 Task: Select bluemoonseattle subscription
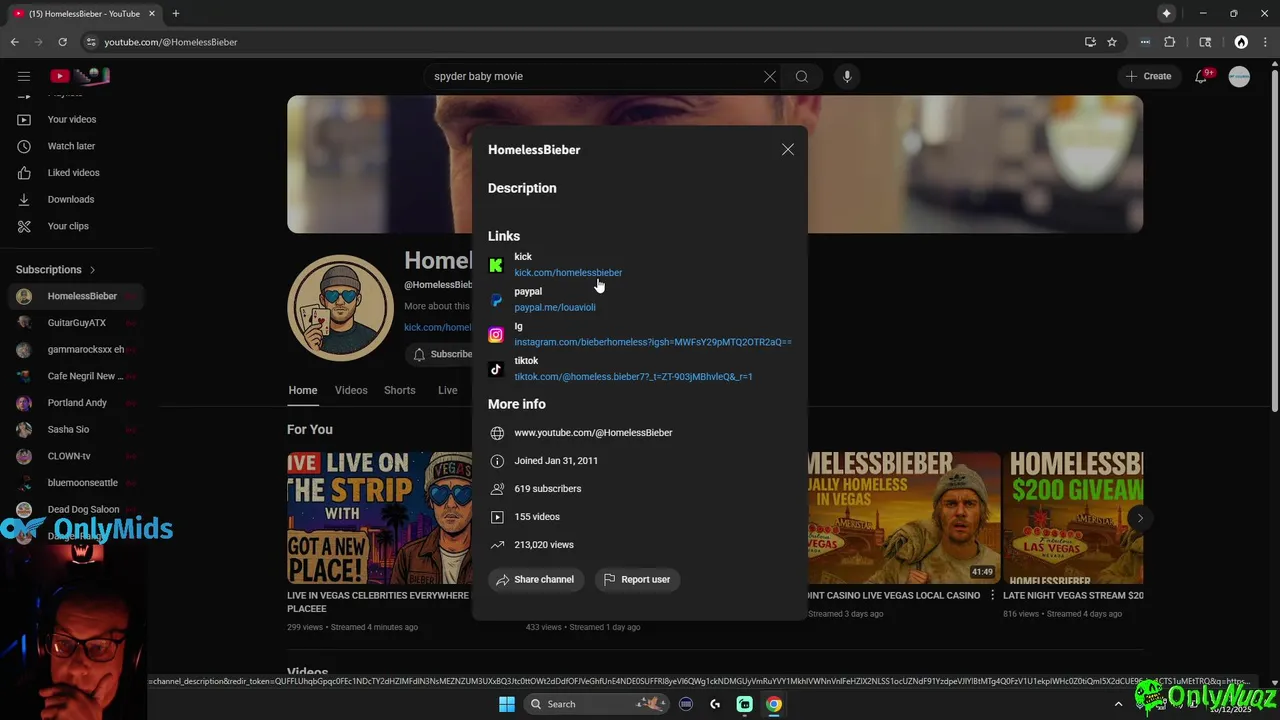pyautogui.click(x=76, y=483)
